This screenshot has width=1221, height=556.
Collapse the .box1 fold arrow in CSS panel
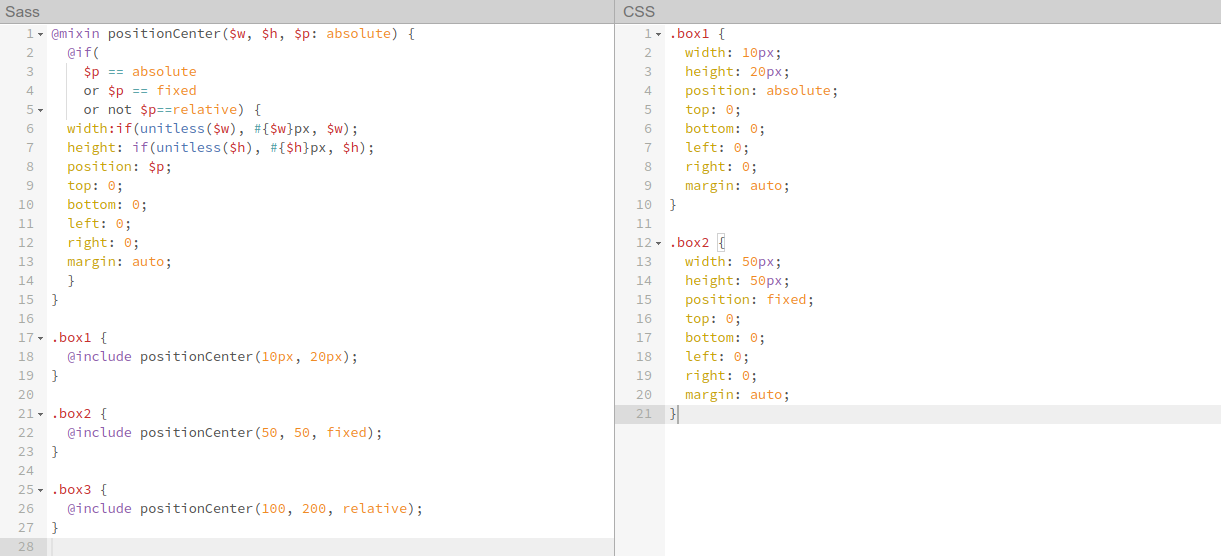click(x=658, y=34)
